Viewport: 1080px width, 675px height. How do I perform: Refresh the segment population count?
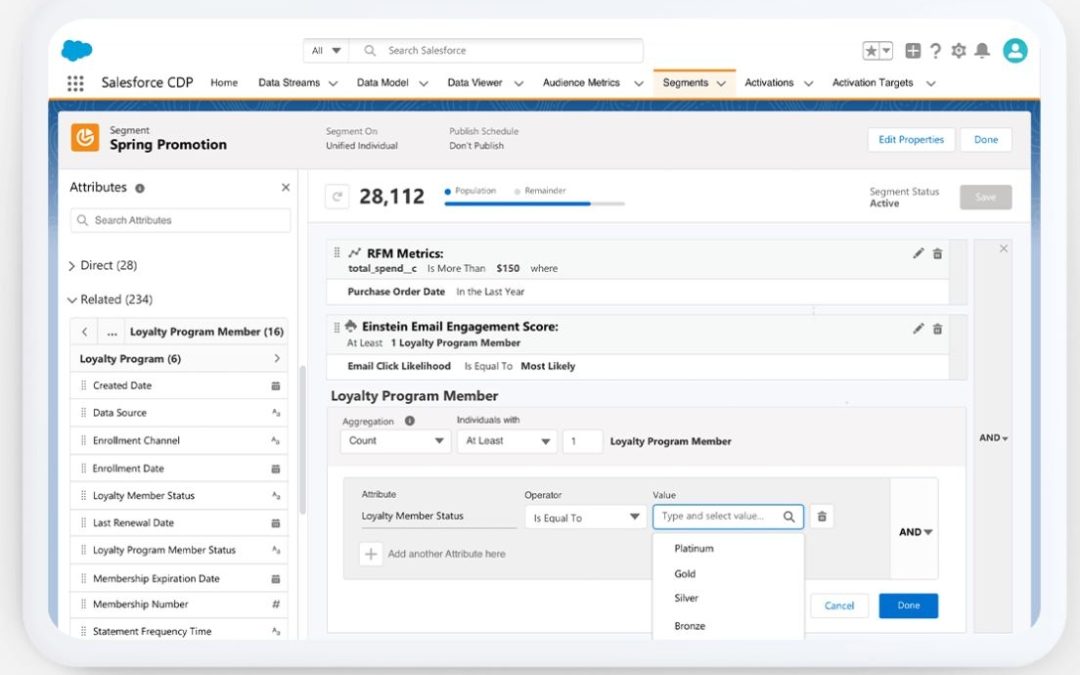click(337, 197)
